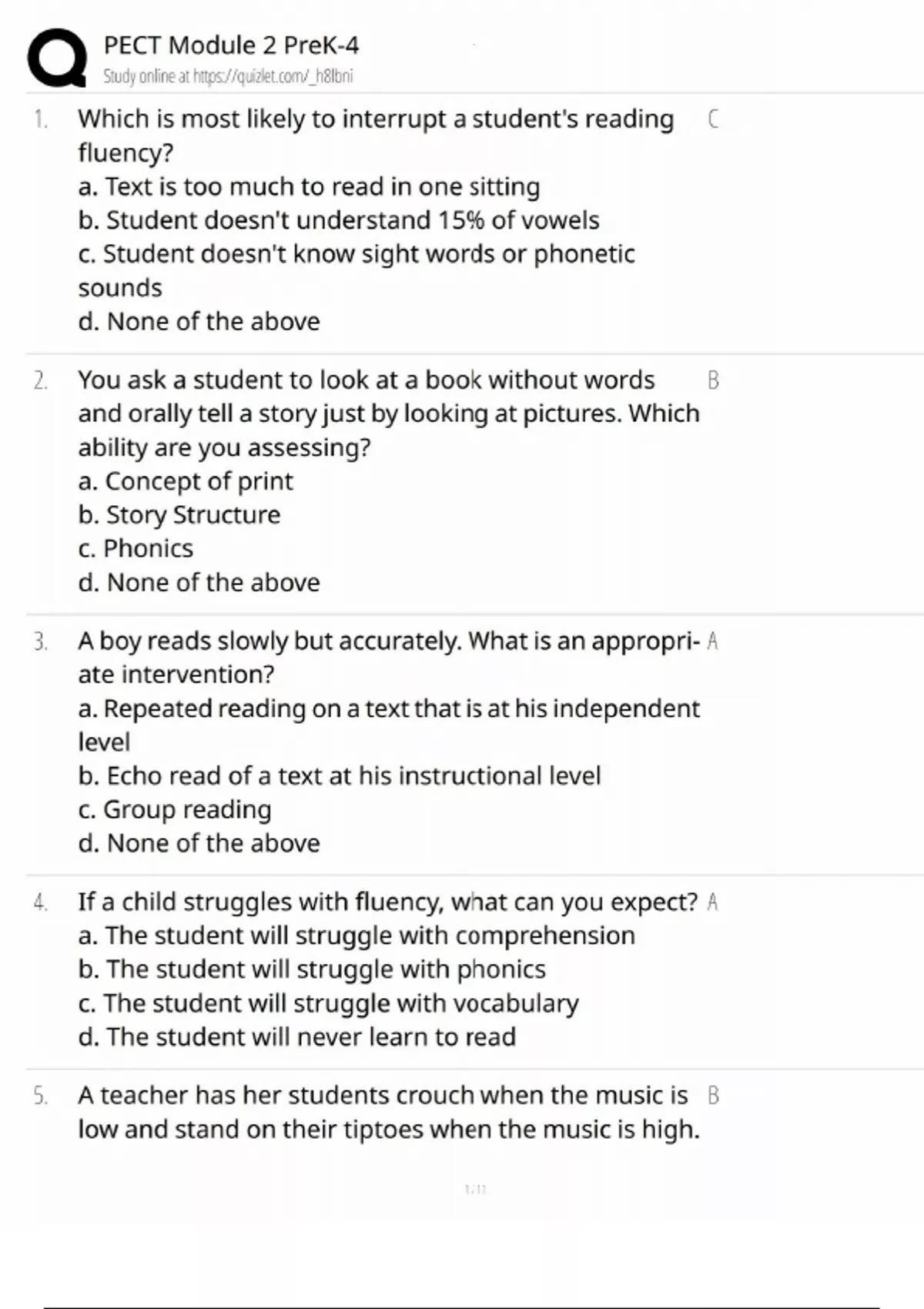
Task: Pick 'Echo read of a text' option
Action: click(339, 775)
